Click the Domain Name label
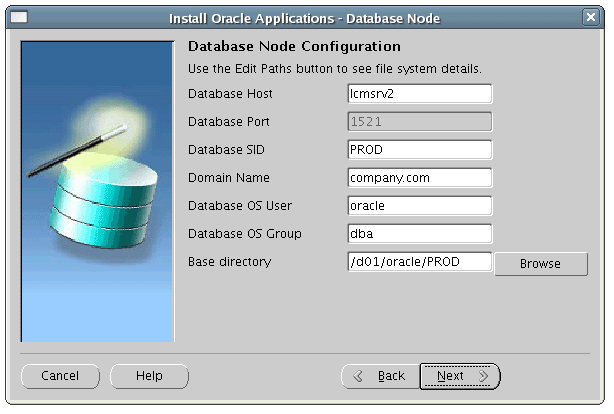 tap(229, 178)
